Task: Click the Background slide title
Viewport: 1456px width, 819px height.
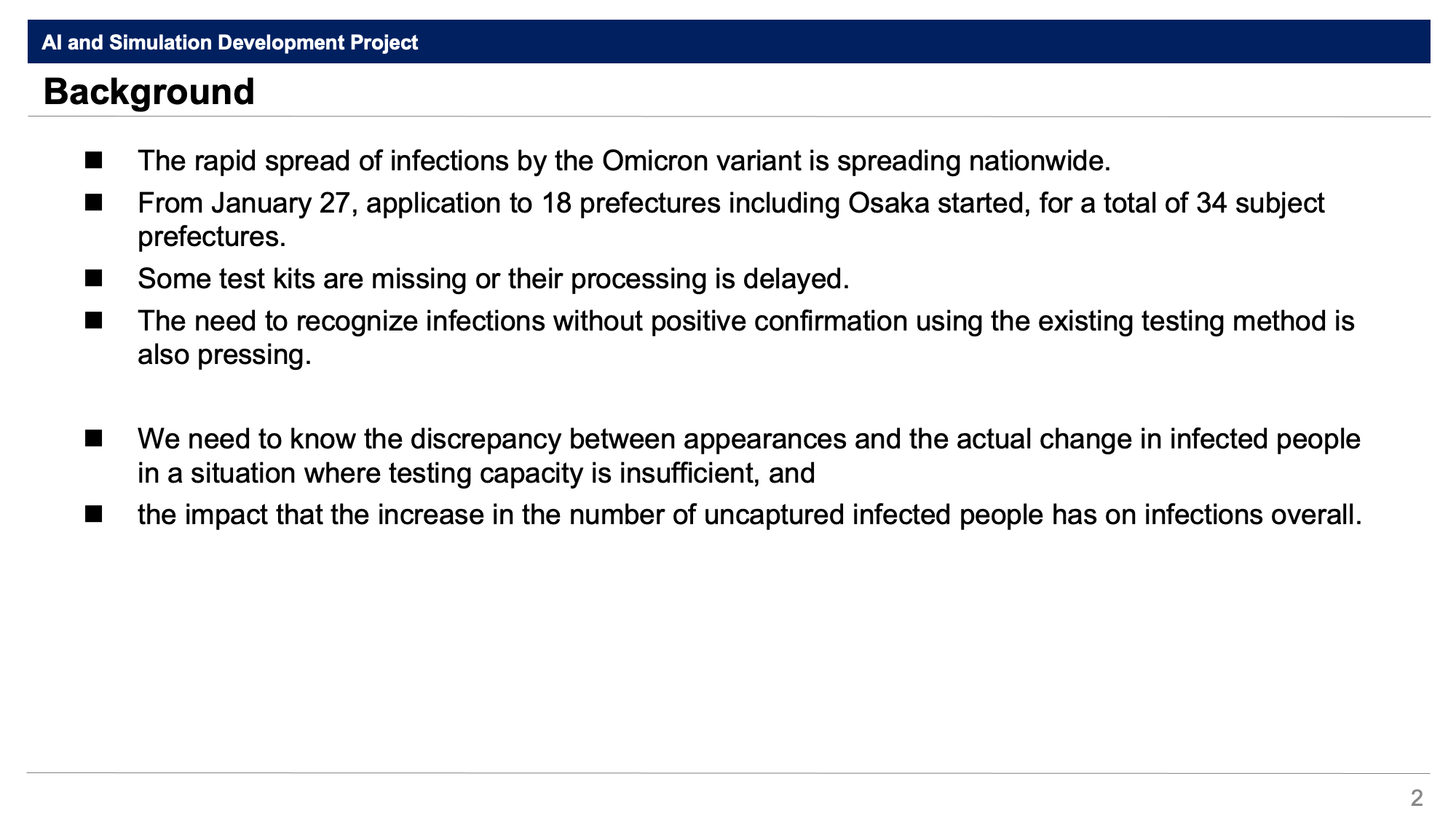Action: pos(149,92)
